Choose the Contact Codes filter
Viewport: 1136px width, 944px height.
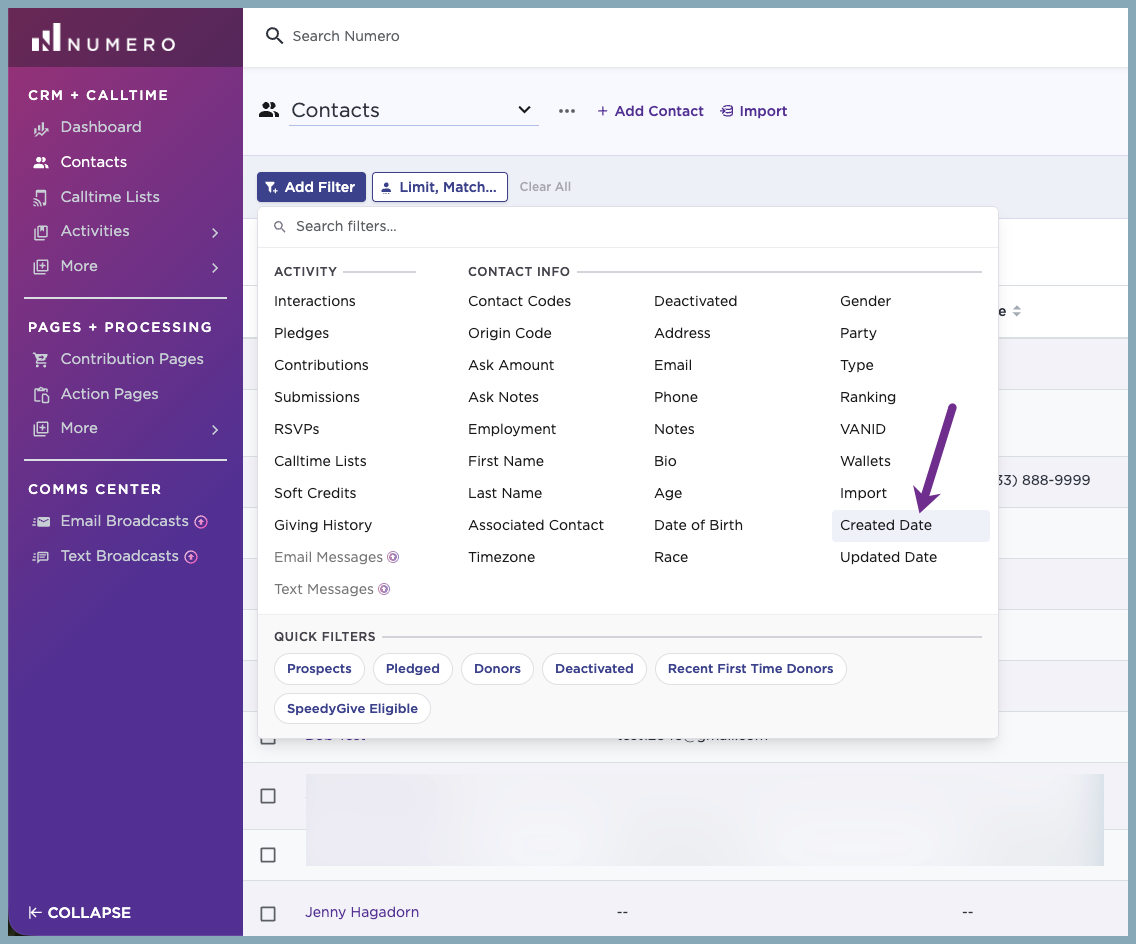519,301
